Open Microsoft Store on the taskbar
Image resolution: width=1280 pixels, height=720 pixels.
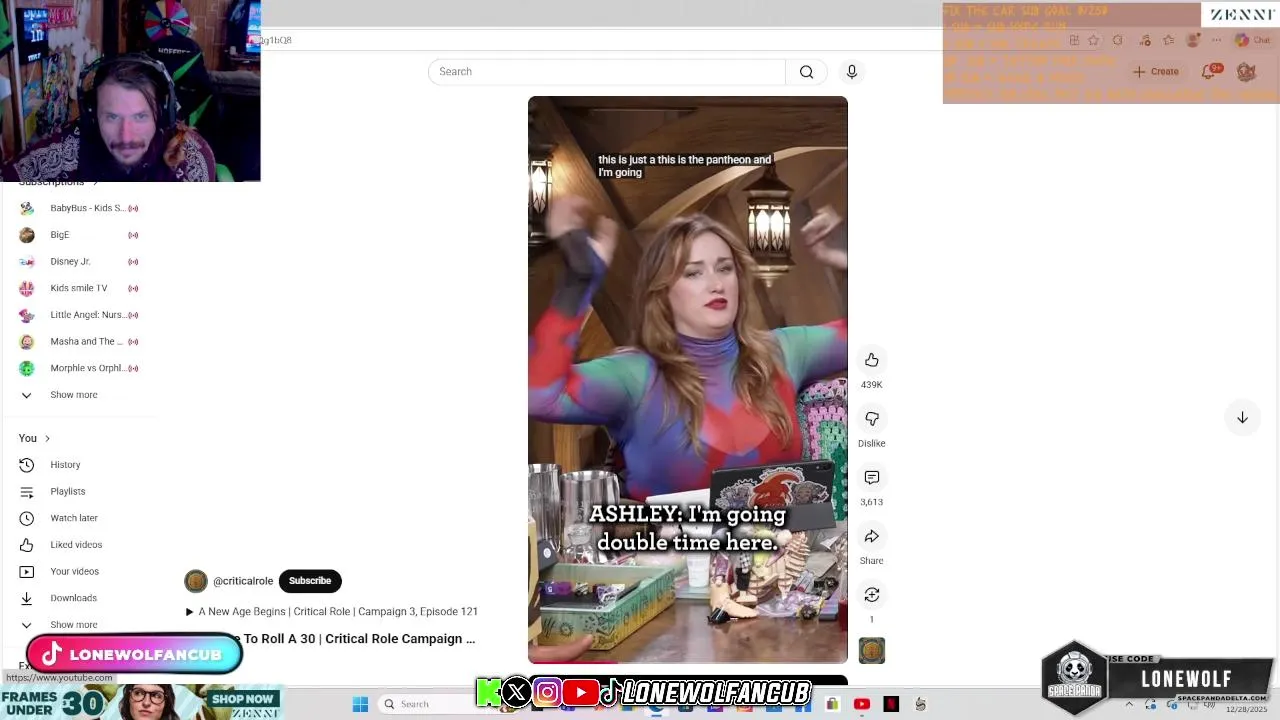pos(832,704)
